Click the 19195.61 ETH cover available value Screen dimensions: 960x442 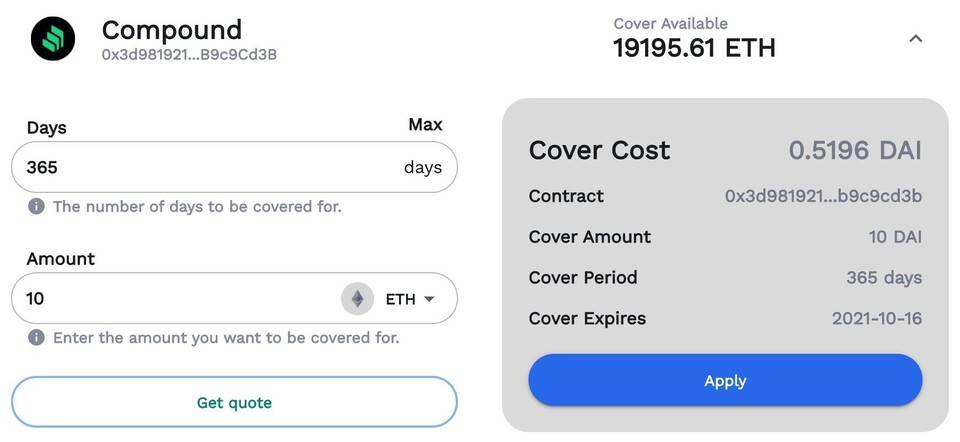click(694, 47)
